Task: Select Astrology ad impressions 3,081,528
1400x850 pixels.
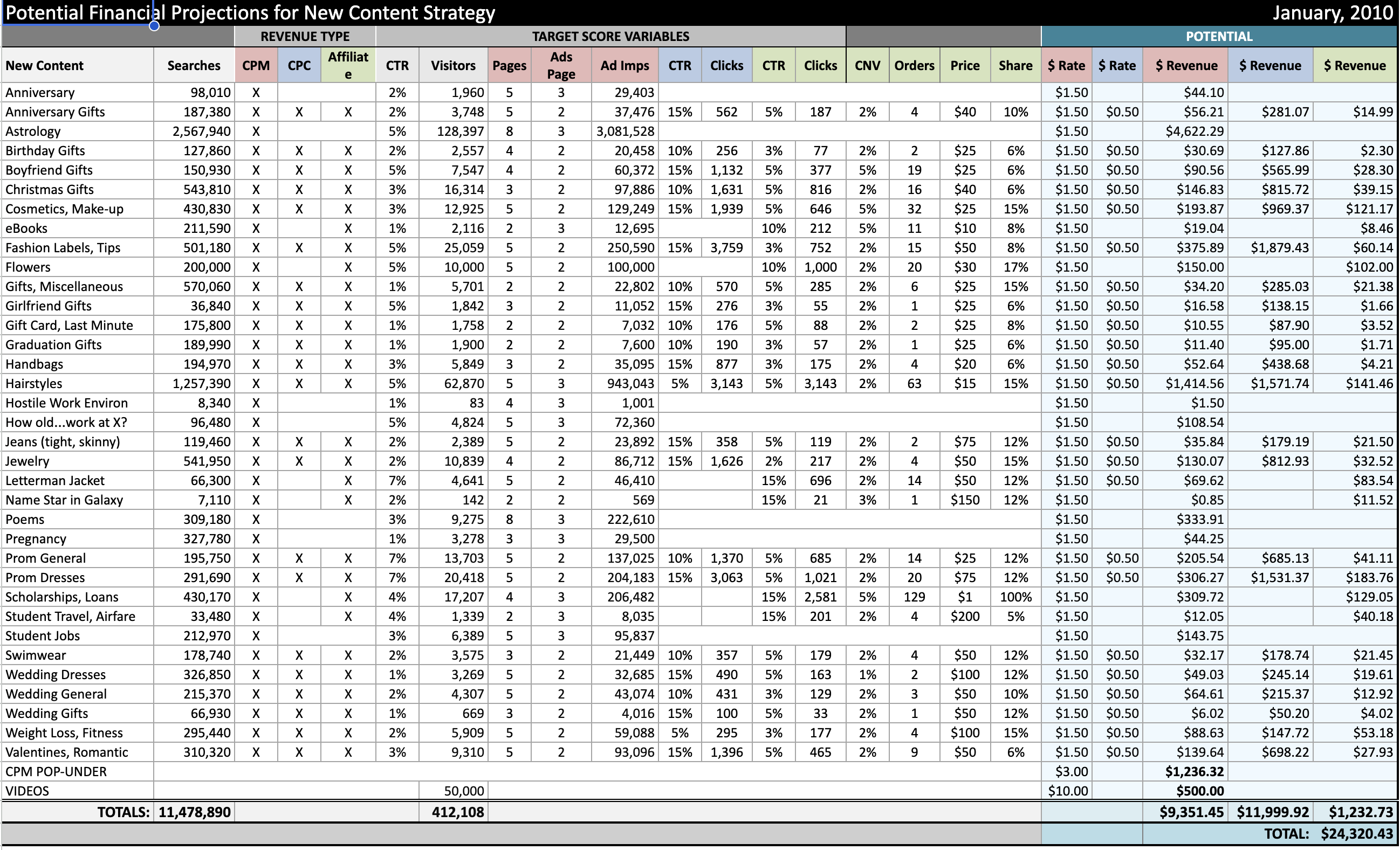Action: pyautogui.click(x=626, y=131)
